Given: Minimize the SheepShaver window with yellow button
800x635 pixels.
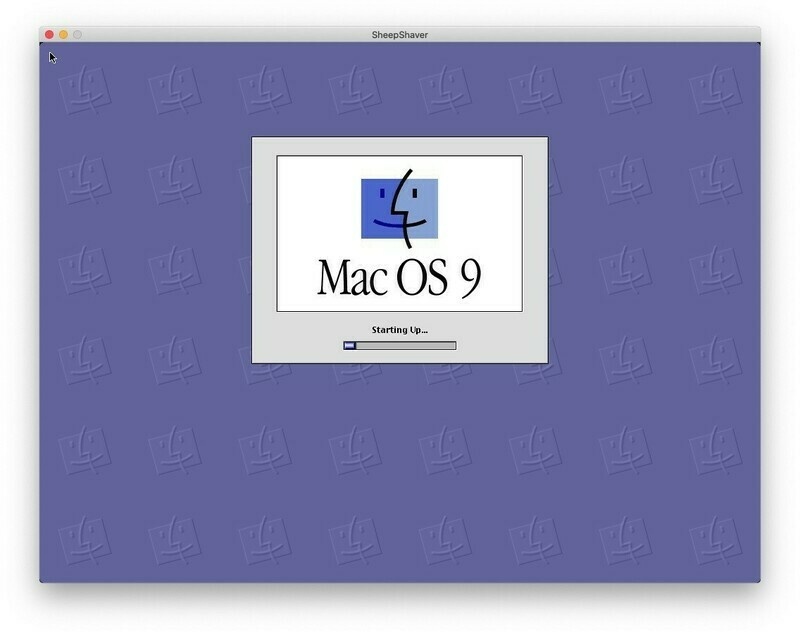Looking at the screenshot, I should pos(63,35).
